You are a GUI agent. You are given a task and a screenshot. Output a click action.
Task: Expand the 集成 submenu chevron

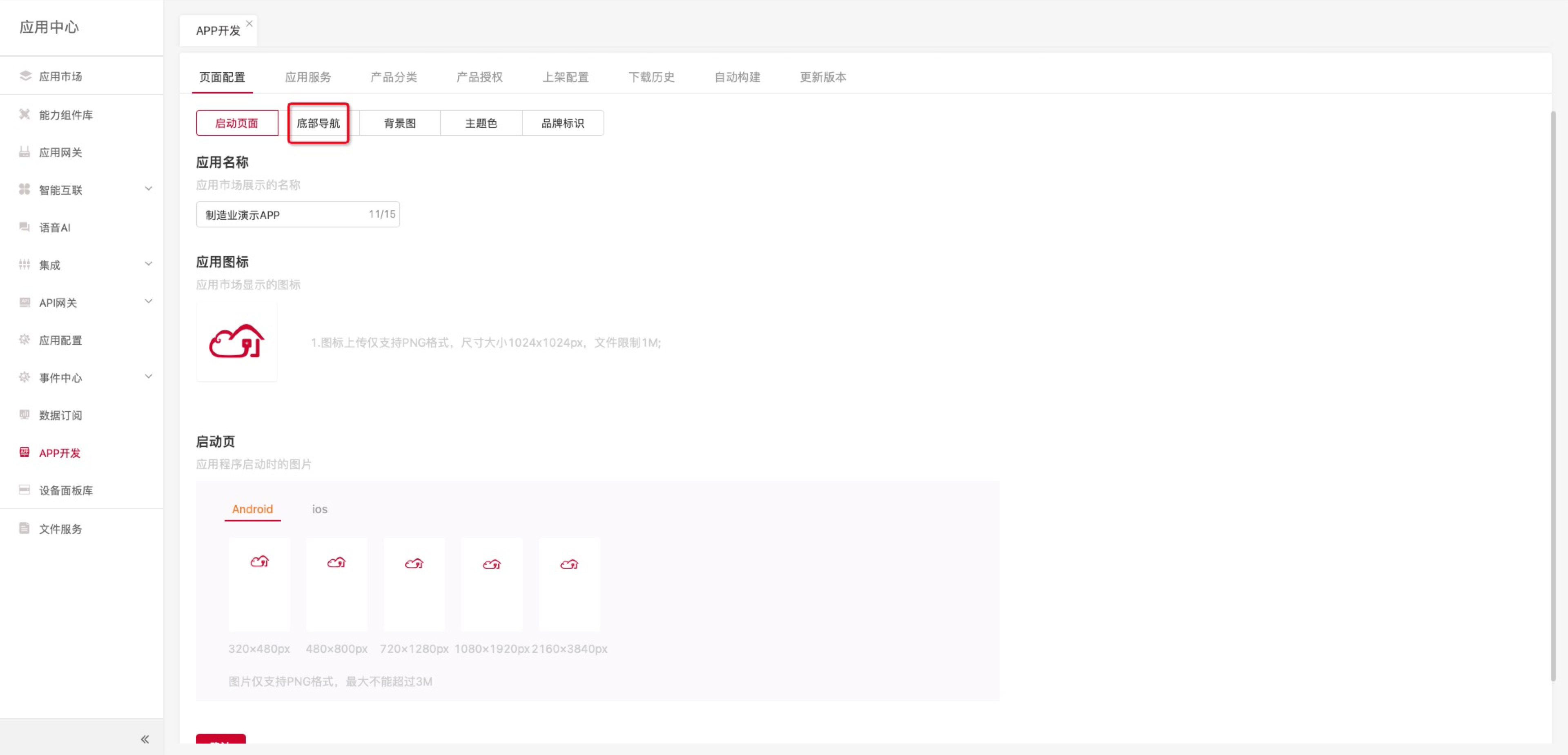pyautogui.click(x=149, y=264)
